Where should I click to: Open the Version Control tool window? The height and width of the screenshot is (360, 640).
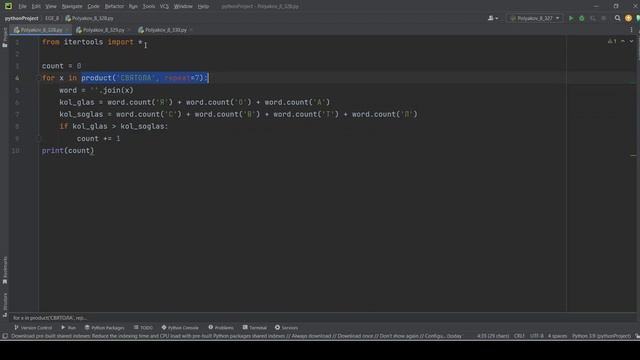[x=33, y=328]
